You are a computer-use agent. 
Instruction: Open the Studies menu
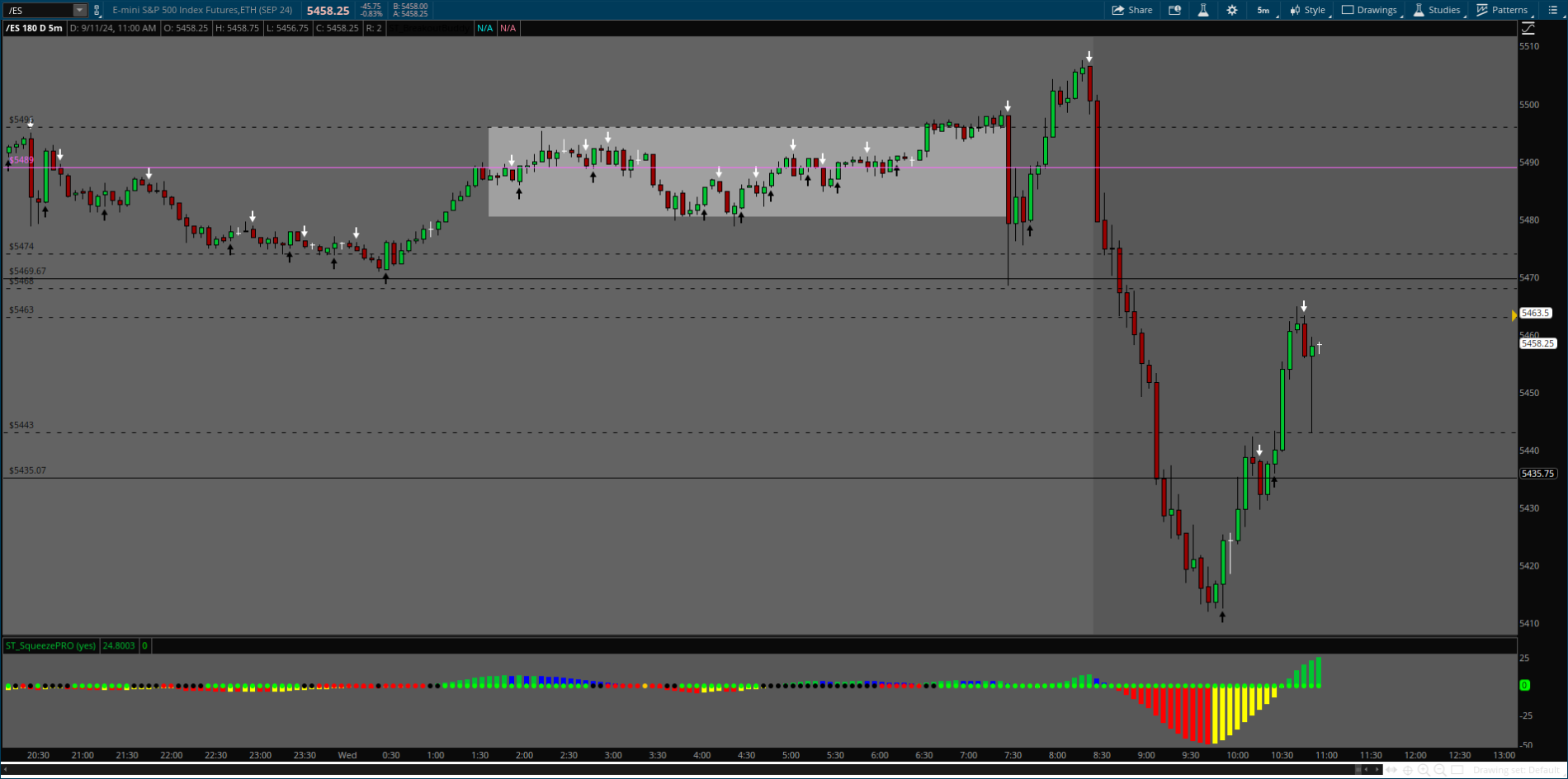coord(1438,10)
